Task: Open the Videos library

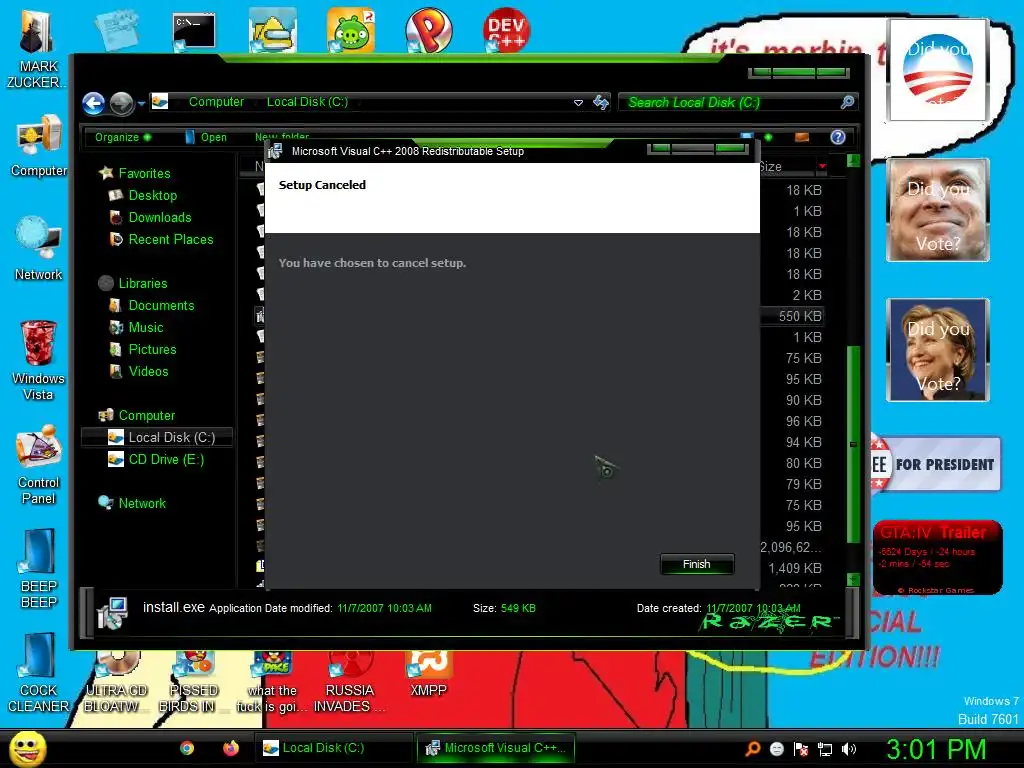Action: [x=148, y=372]
